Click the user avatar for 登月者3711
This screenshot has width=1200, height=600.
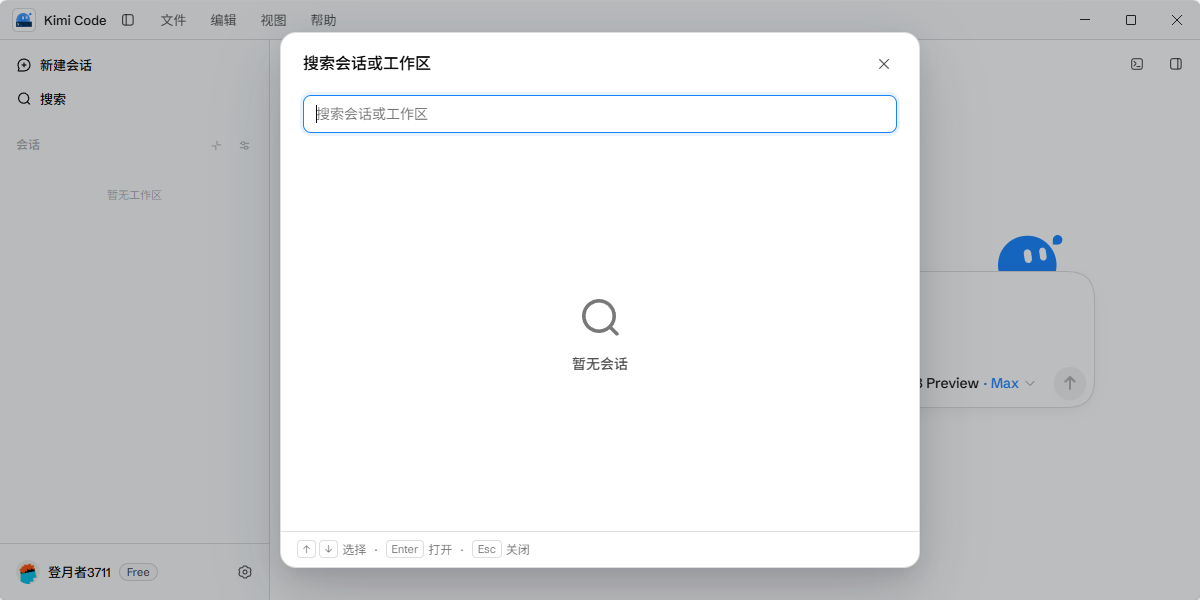(x=28, y=572)
